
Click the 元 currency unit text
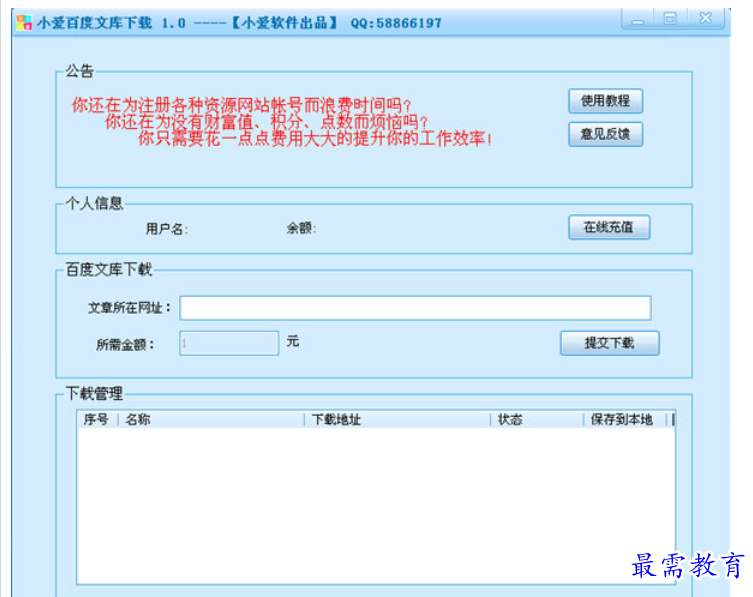tap(293, 341)
